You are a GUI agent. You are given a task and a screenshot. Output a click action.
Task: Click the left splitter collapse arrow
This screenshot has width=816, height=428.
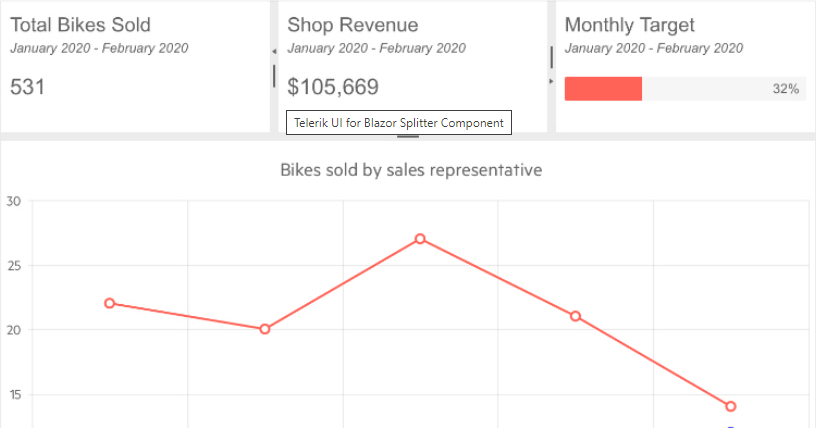(274, 51)
